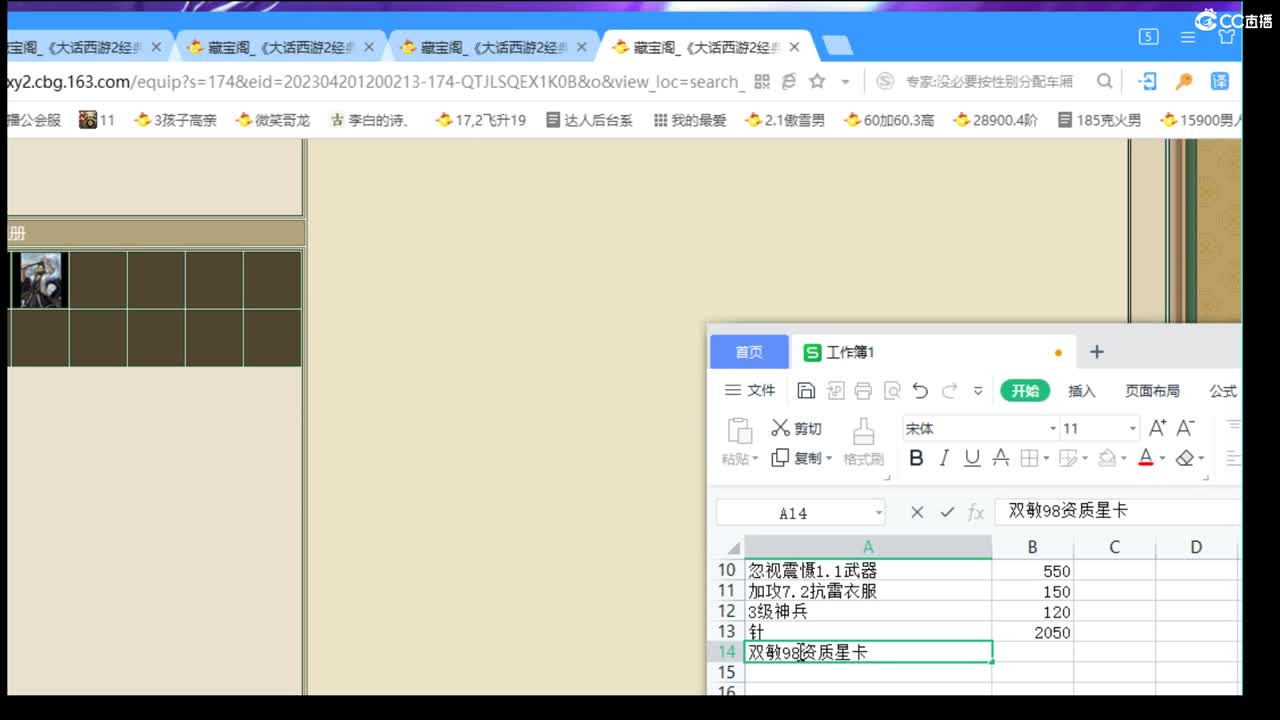
Task: Bookmark this page with the star icon
Action: [817, 81]
